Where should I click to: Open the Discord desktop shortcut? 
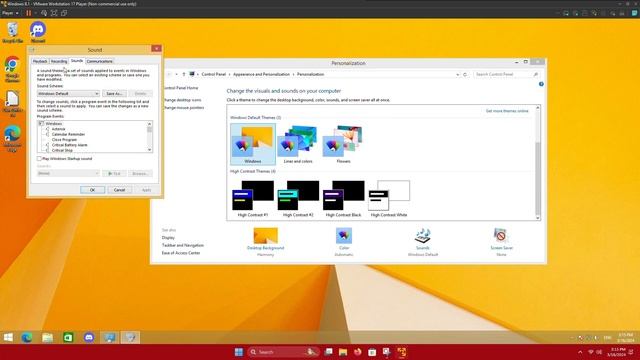[38, 33]
